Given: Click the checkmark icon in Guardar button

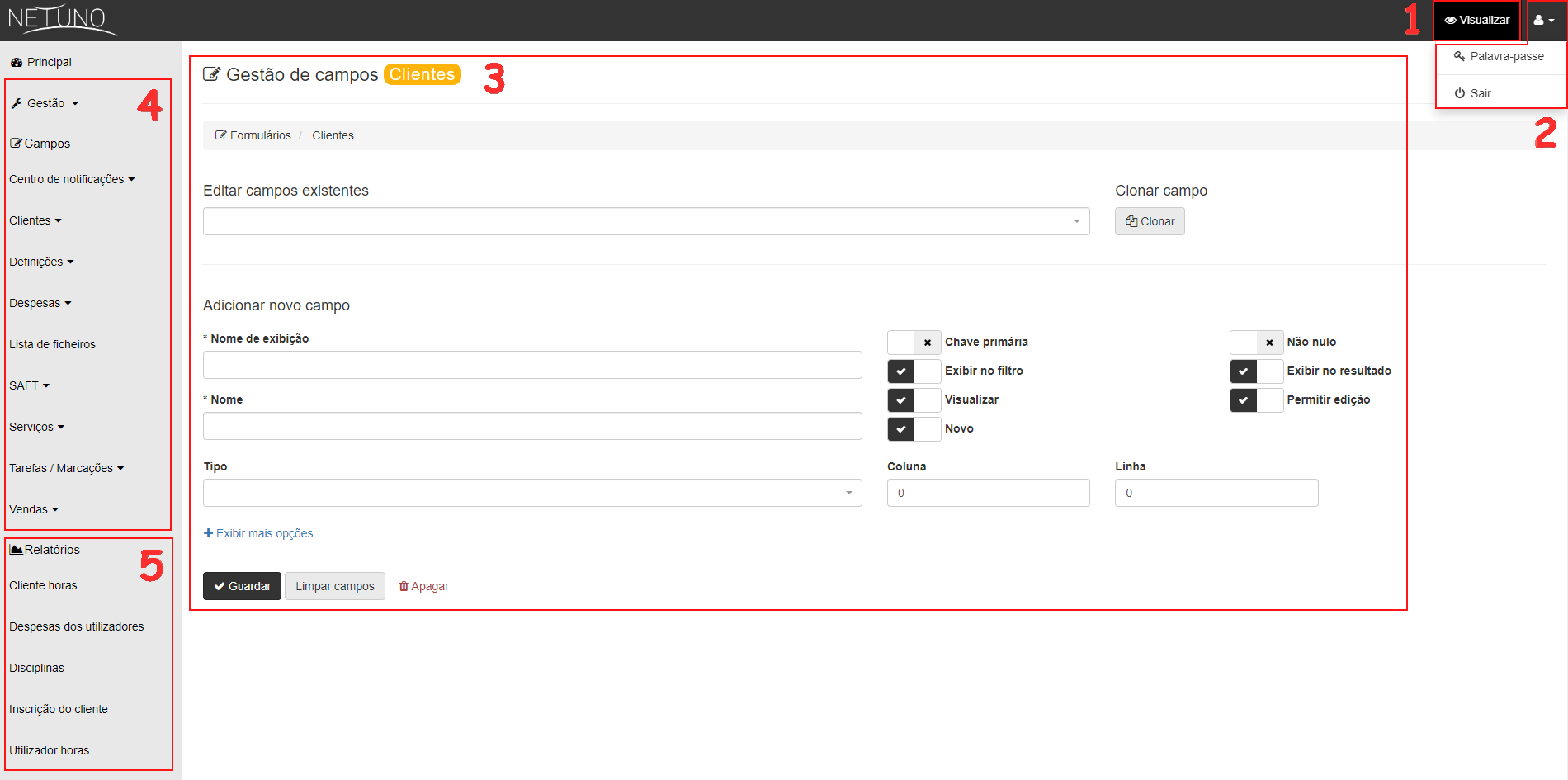Looking at the screenshot, I should tap(220, 586).
